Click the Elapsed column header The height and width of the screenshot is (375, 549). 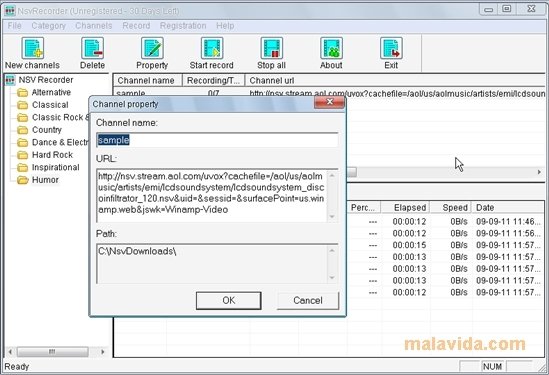[405, 208]
